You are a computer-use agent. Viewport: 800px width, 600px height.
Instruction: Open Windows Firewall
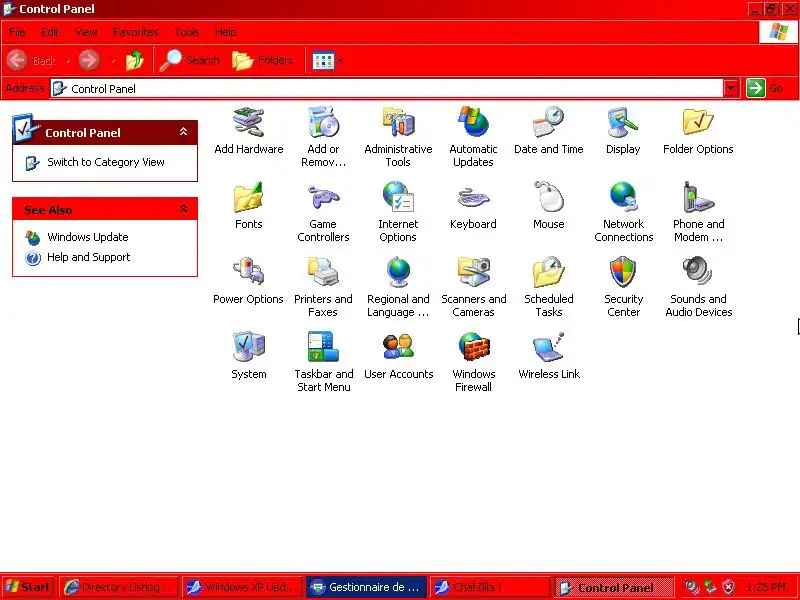[x=473, y=362]
